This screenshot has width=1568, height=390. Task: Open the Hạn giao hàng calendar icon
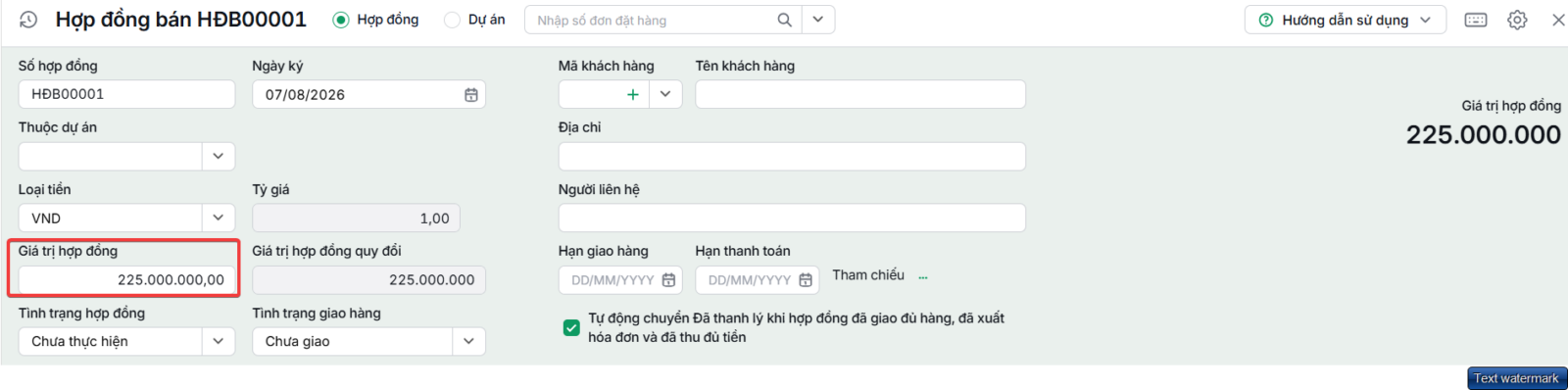(668, 280)
